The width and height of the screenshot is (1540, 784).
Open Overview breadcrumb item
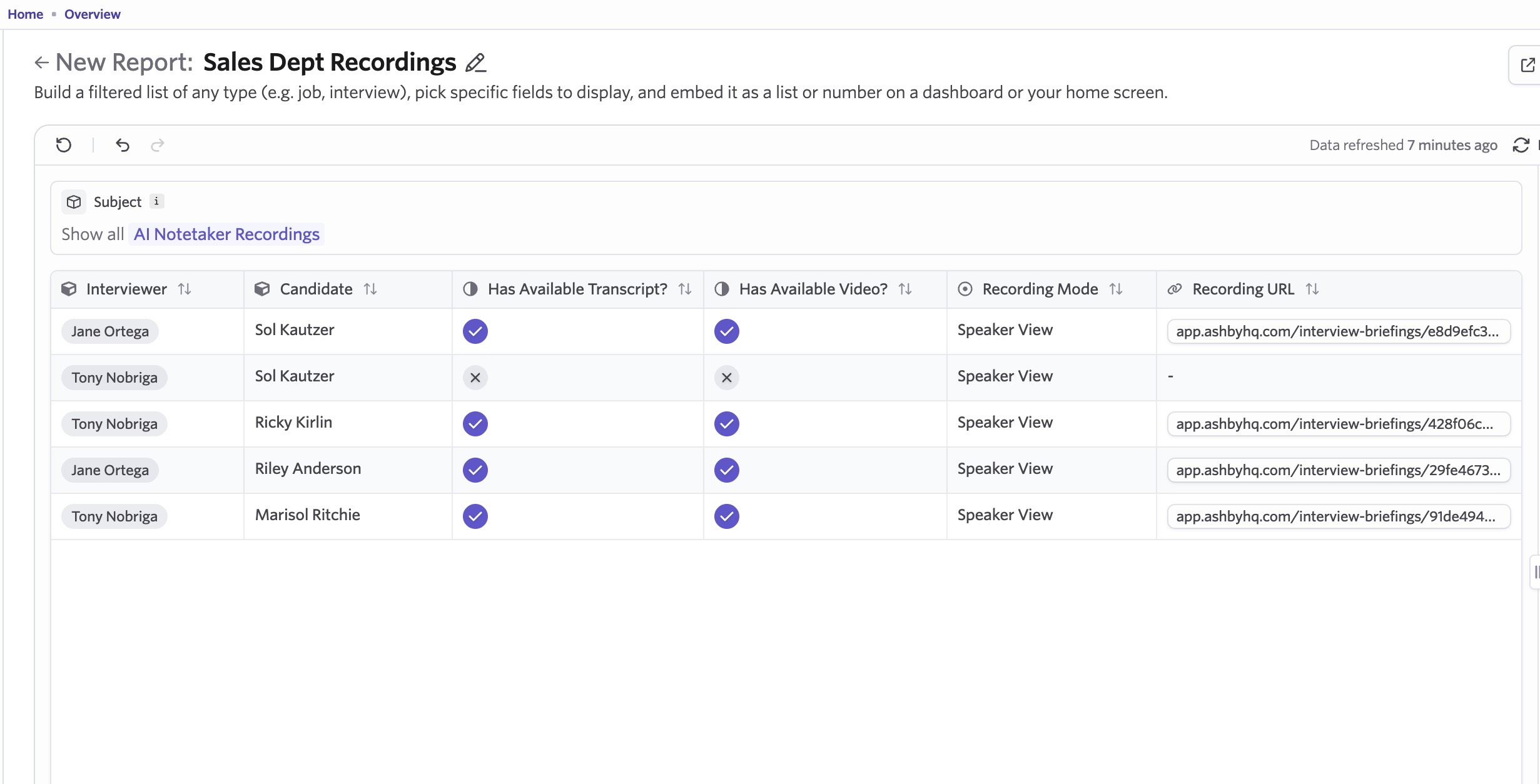coord(92,14)
